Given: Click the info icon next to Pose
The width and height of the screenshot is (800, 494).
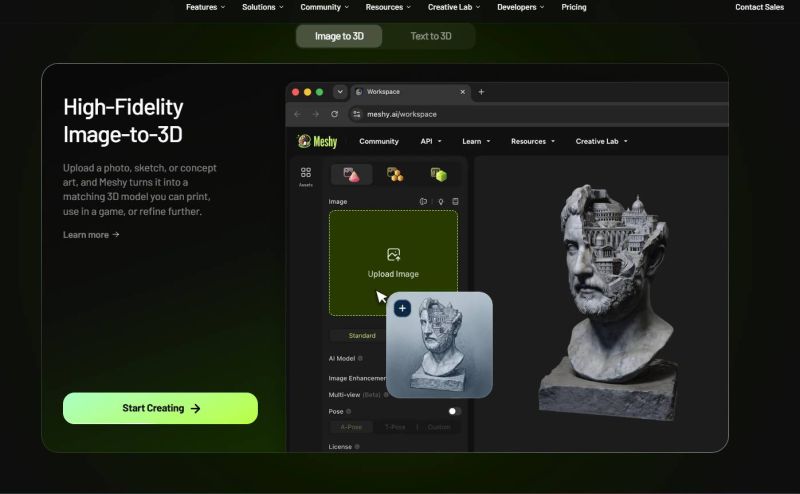Looking at the screenshot, I should [348, 411].
